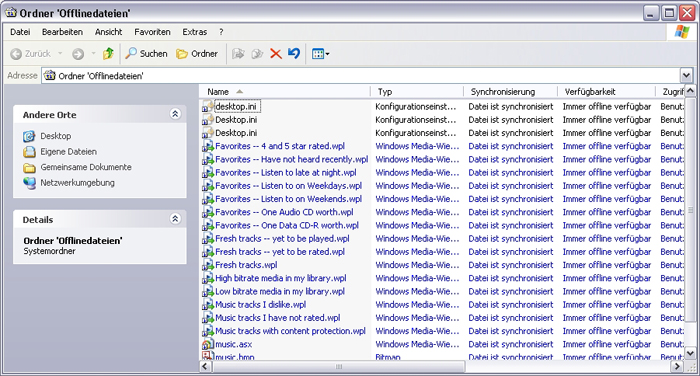
Task: Click the Eigene Dateien folder icon
Action: pos(29,152)
